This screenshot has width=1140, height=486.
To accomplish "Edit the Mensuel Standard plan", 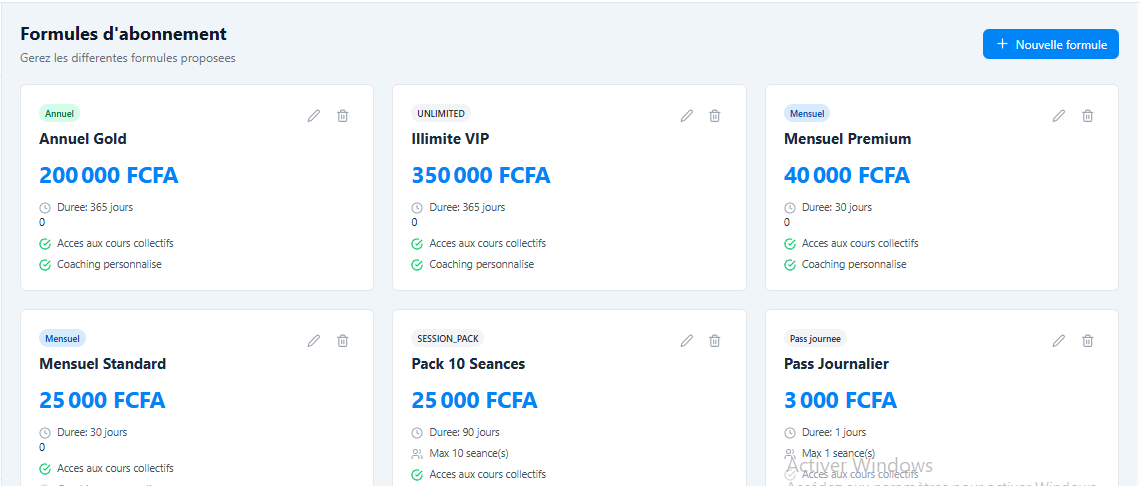I will click(x=314, y=340).
